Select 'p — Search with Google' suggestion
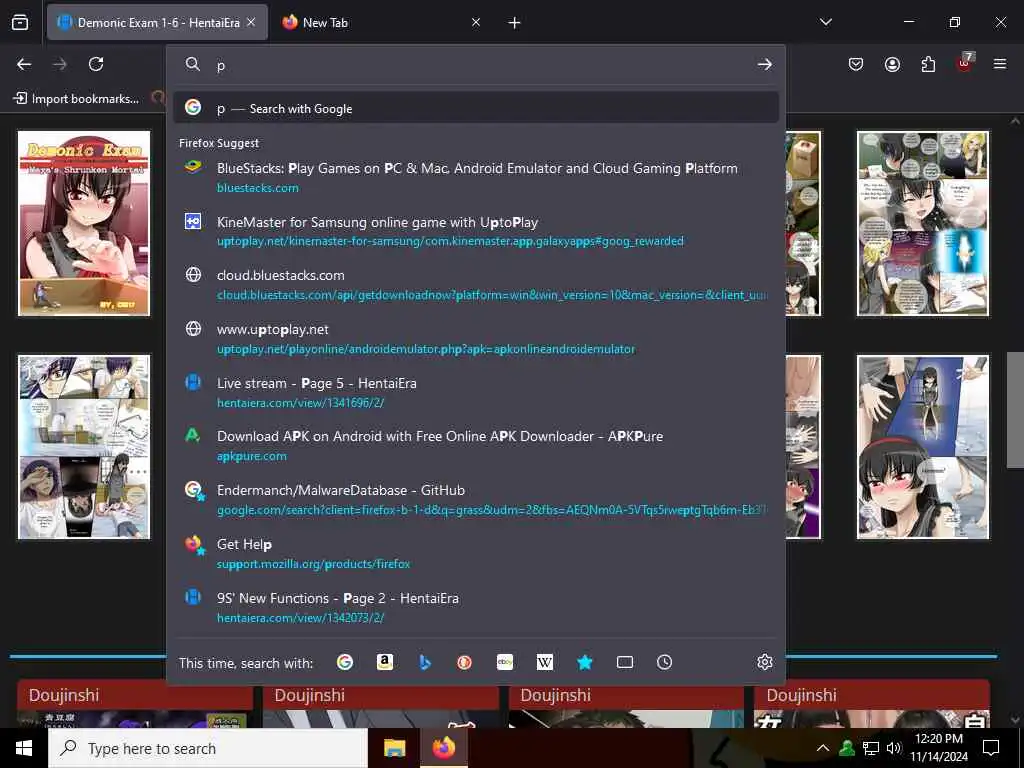Image resolution: width=1024 pixels, height=768 pixels. coord(476,108)
